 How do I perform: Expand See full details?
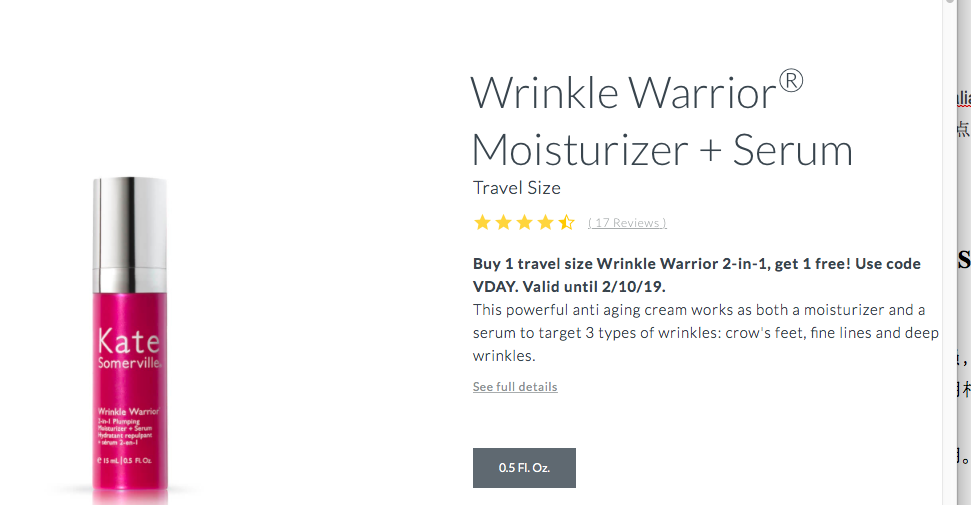(515, 387)
